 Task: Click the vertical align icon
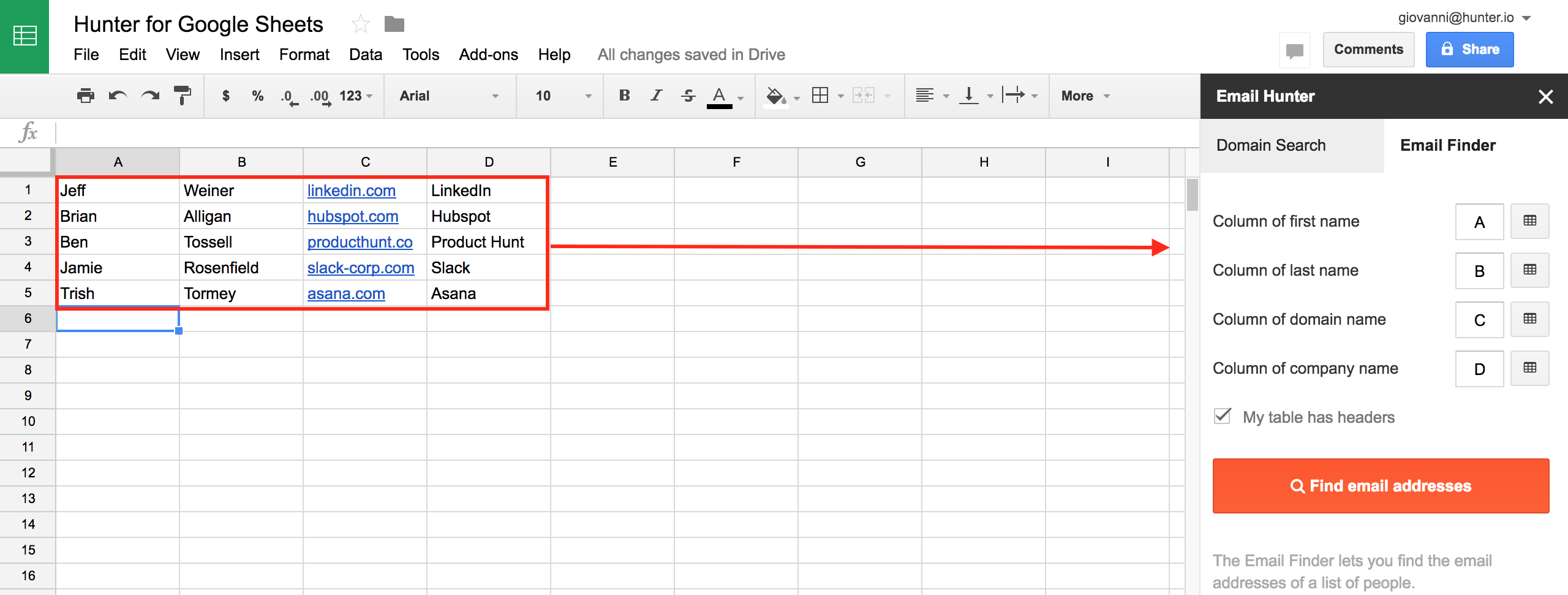coord(969,96)
